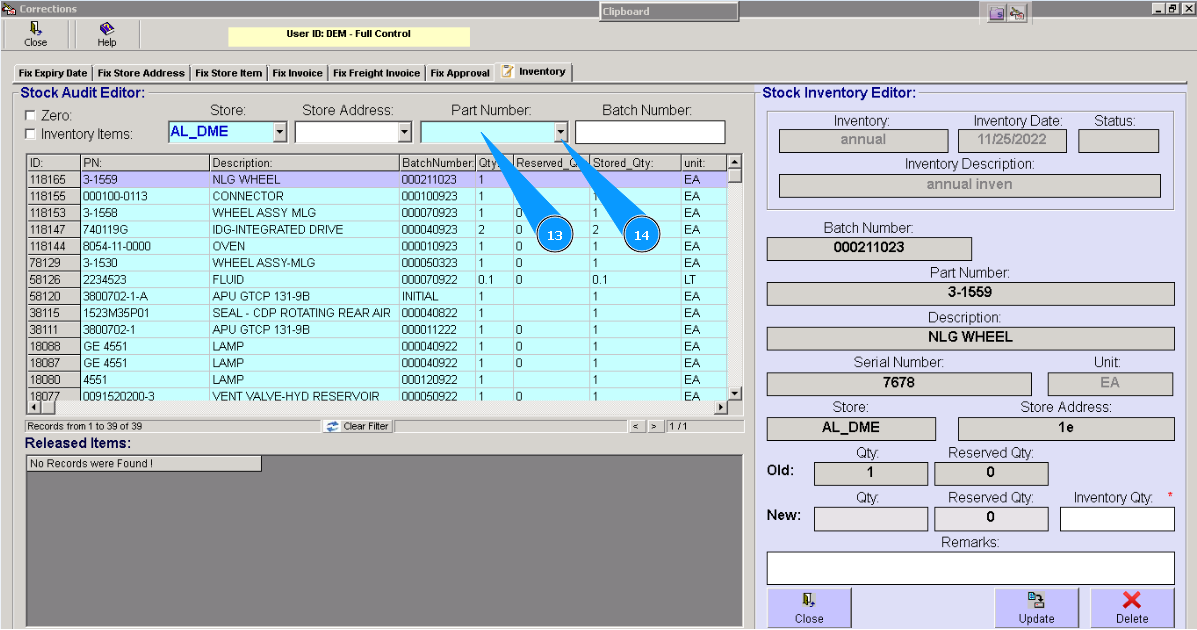The height and width of the screenshot is (630, 1197).
Task: Switch to Fix Store Address tab
Action: 141,73
